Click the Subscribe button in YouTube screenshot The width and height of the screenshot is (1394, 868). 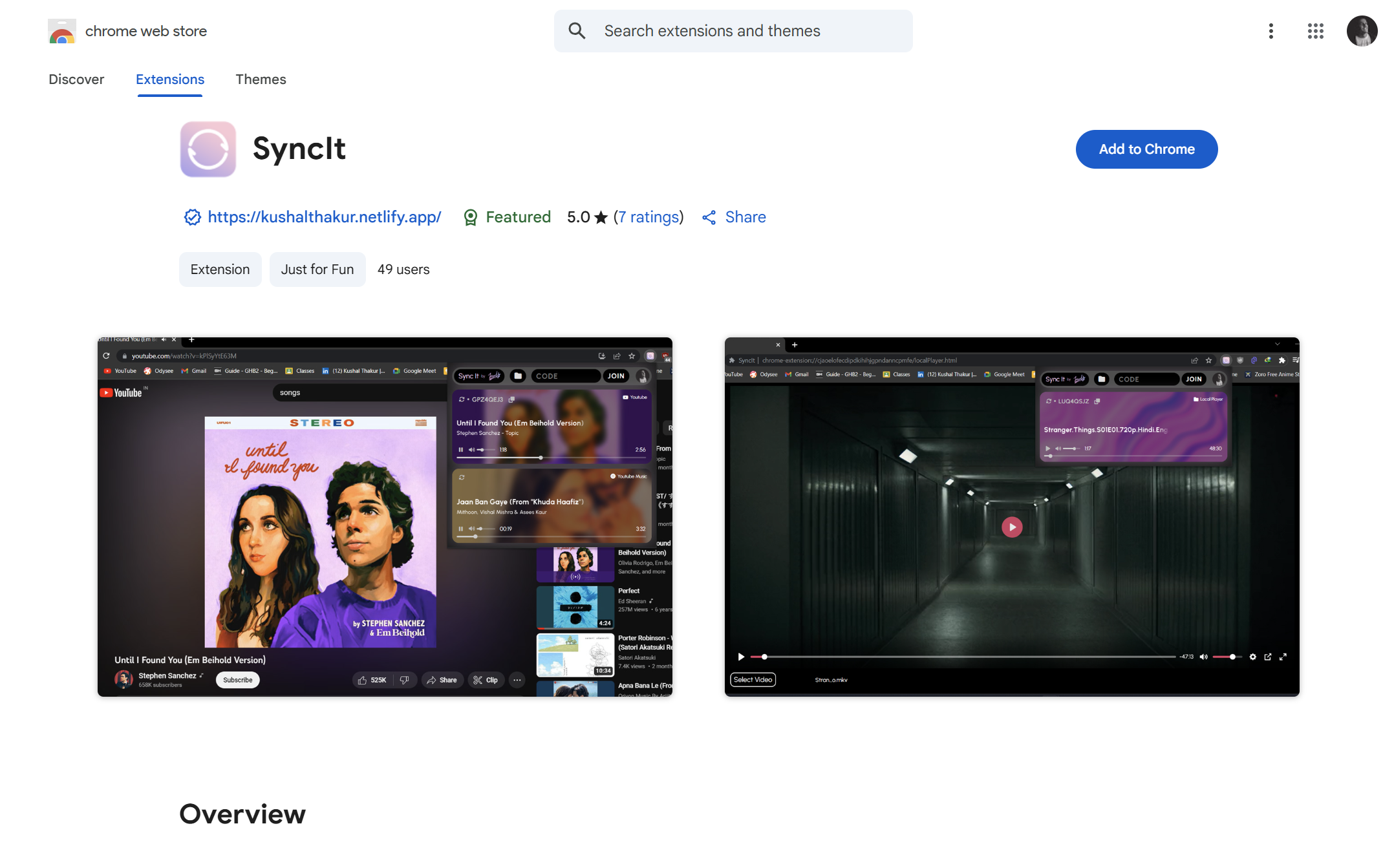(238, 680)
